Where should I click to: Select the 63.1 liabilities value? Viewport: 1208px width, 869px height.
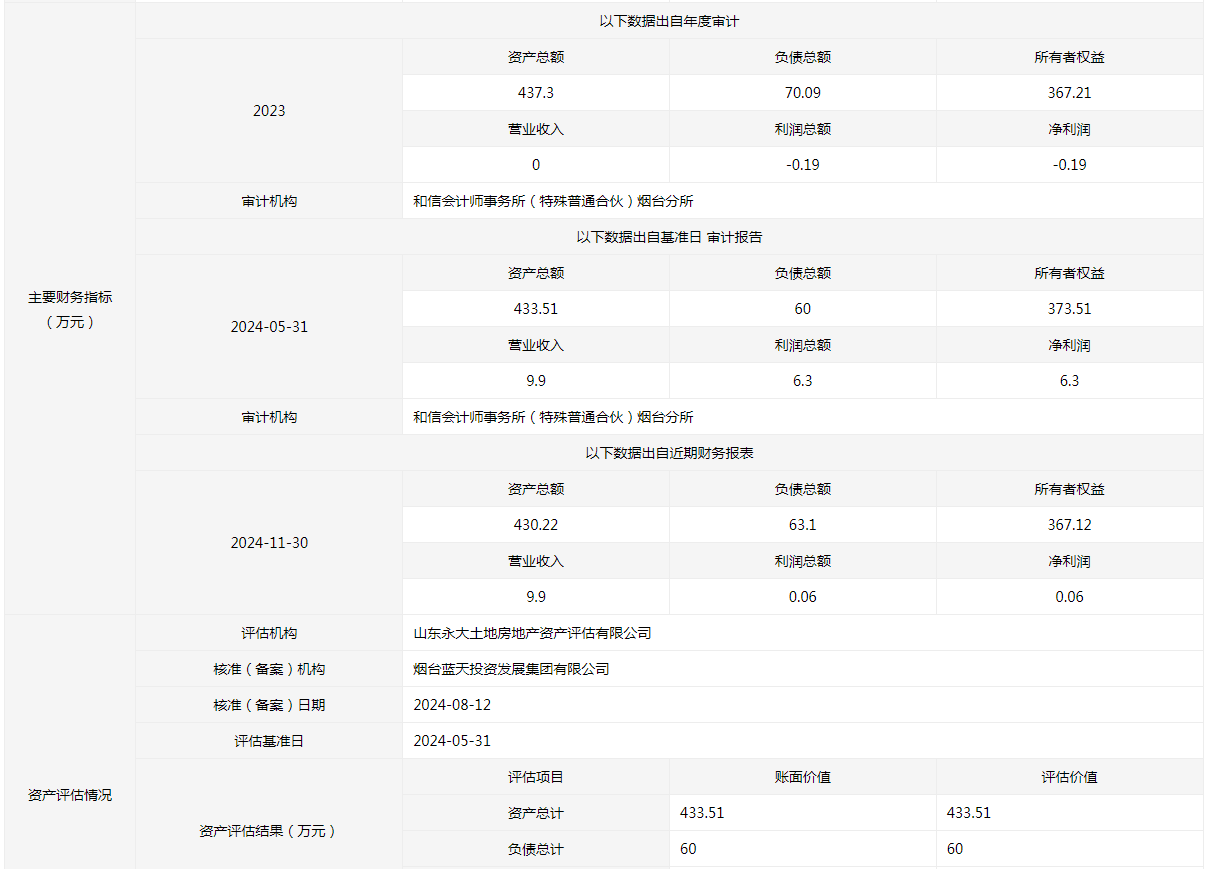pyautogui.click(x=803, y=525)
